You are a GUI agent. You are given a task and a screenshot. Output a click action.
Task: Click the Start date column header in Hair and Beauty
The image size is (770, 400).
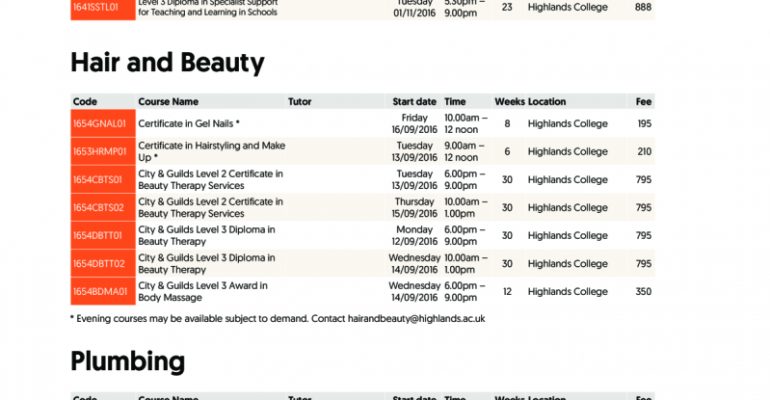click(414, 102)
